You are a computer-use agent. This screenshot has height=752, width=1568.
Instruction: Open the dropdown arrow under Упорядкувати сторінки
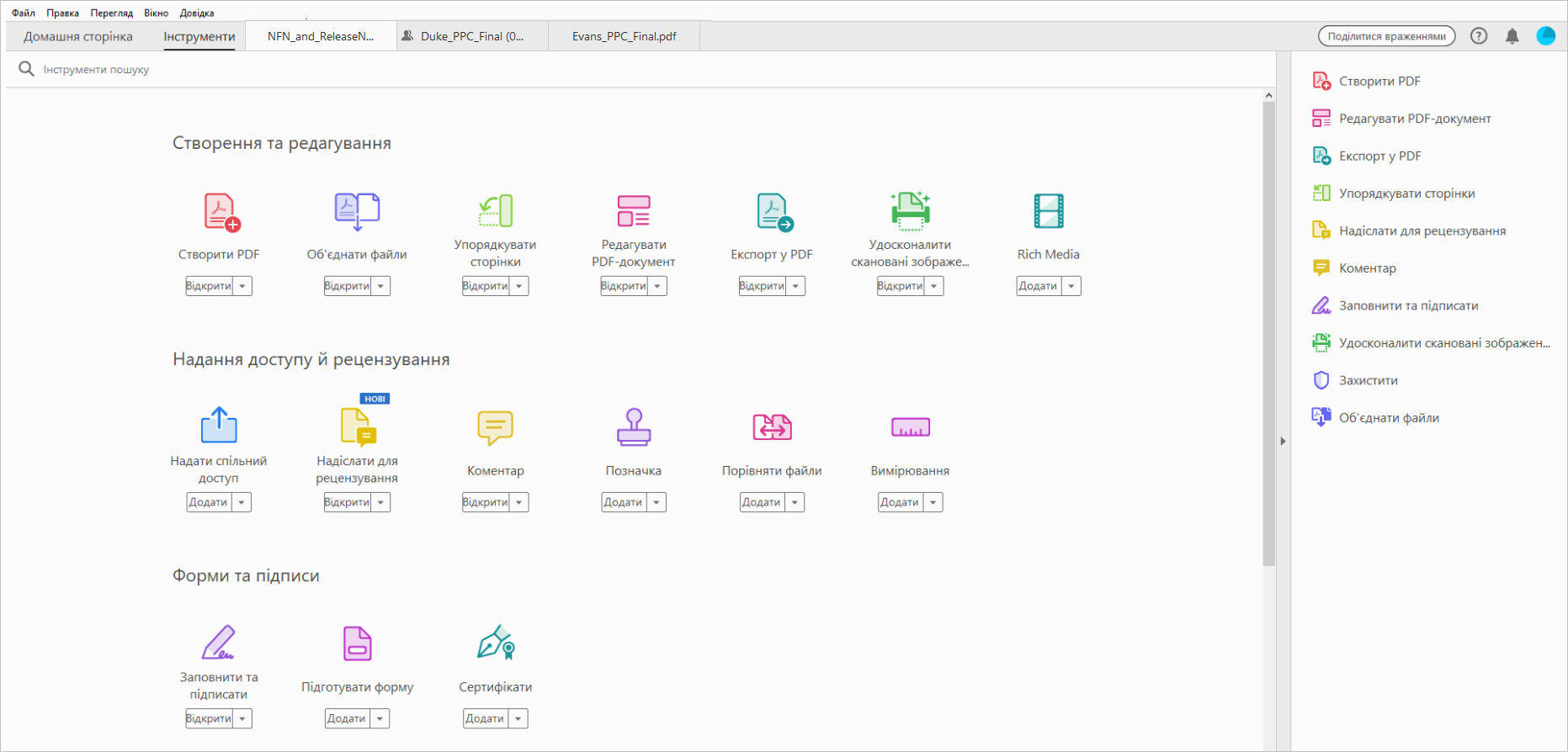(519, 286)
